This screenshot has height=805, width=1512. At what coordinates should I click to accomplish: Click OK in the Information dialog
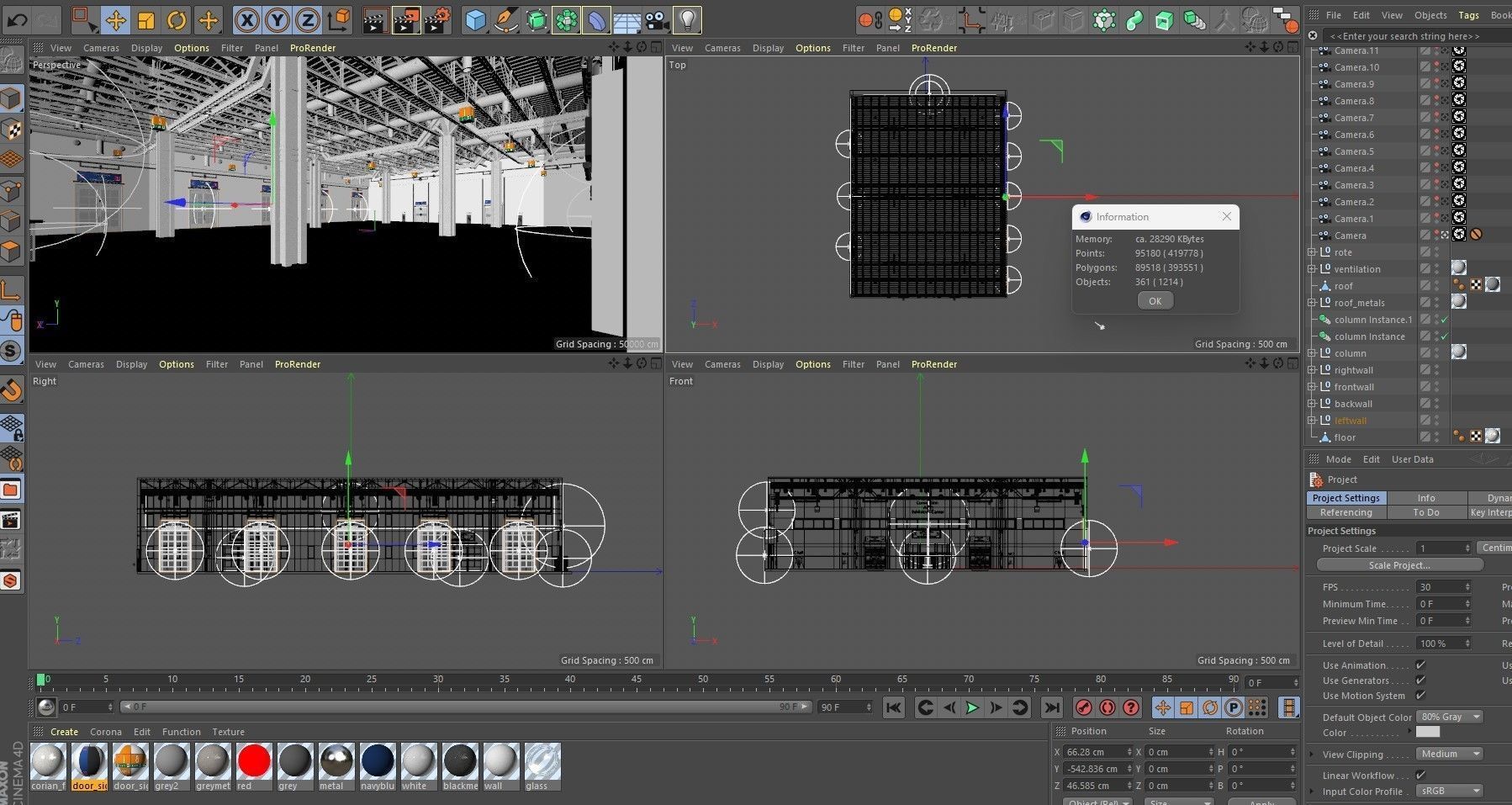1155,301
